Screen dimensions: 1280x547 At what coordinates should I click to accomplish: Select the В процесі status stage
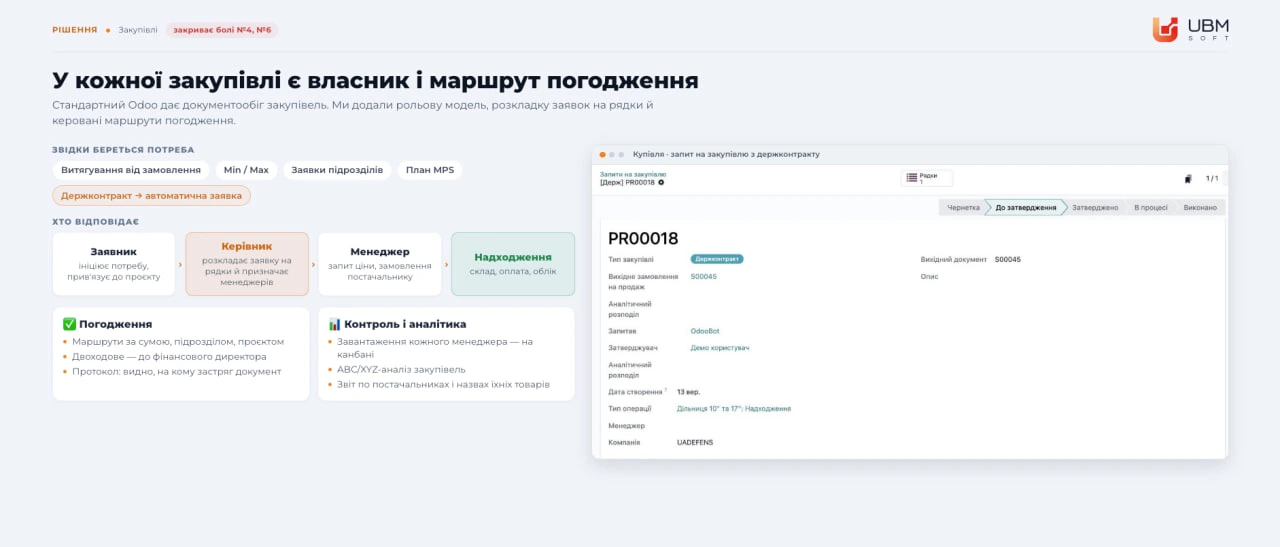click(x=1150, y=207)
